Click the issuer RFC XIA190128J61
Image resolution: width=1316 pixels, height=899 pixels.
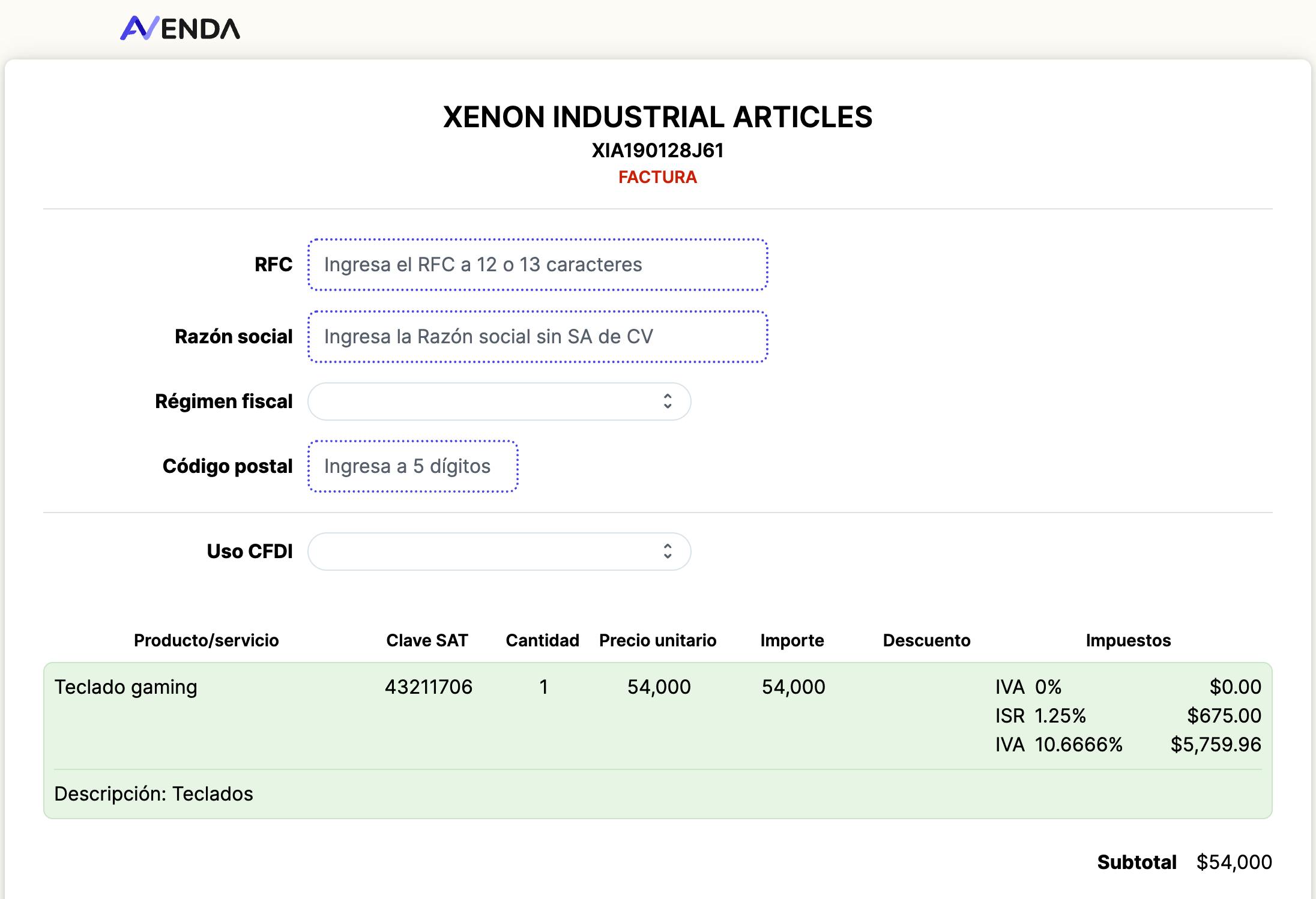657,150
